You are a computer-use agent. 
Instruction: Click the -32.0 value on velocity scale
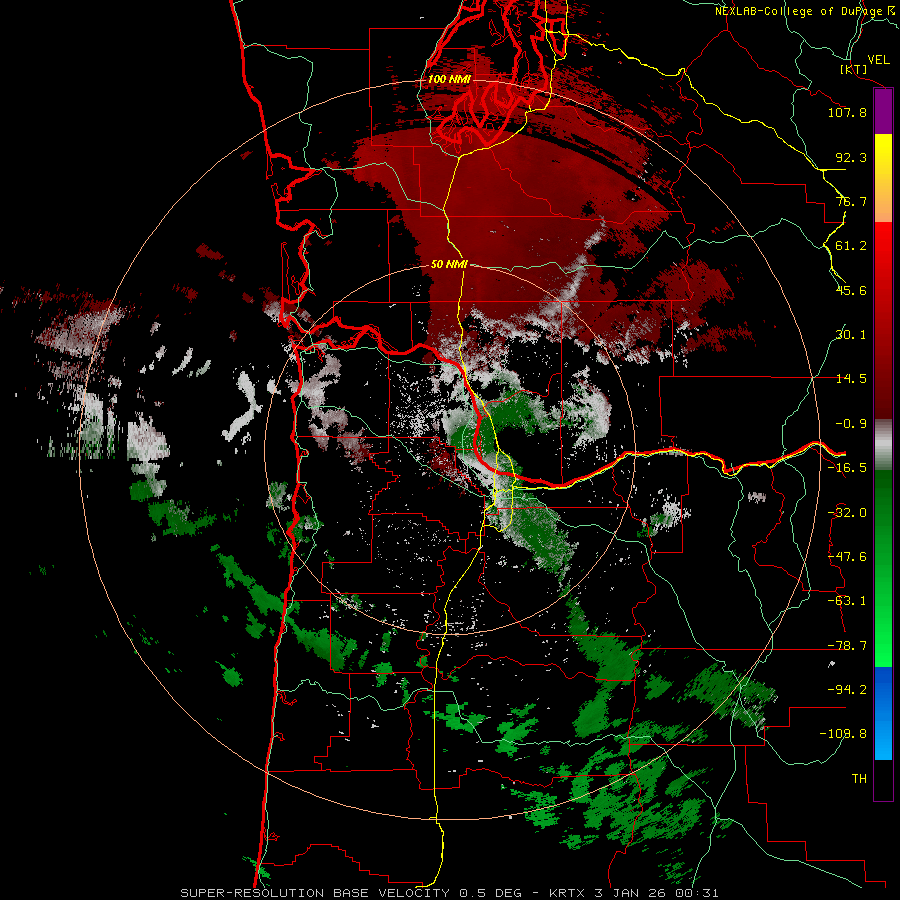coord(847,513)
